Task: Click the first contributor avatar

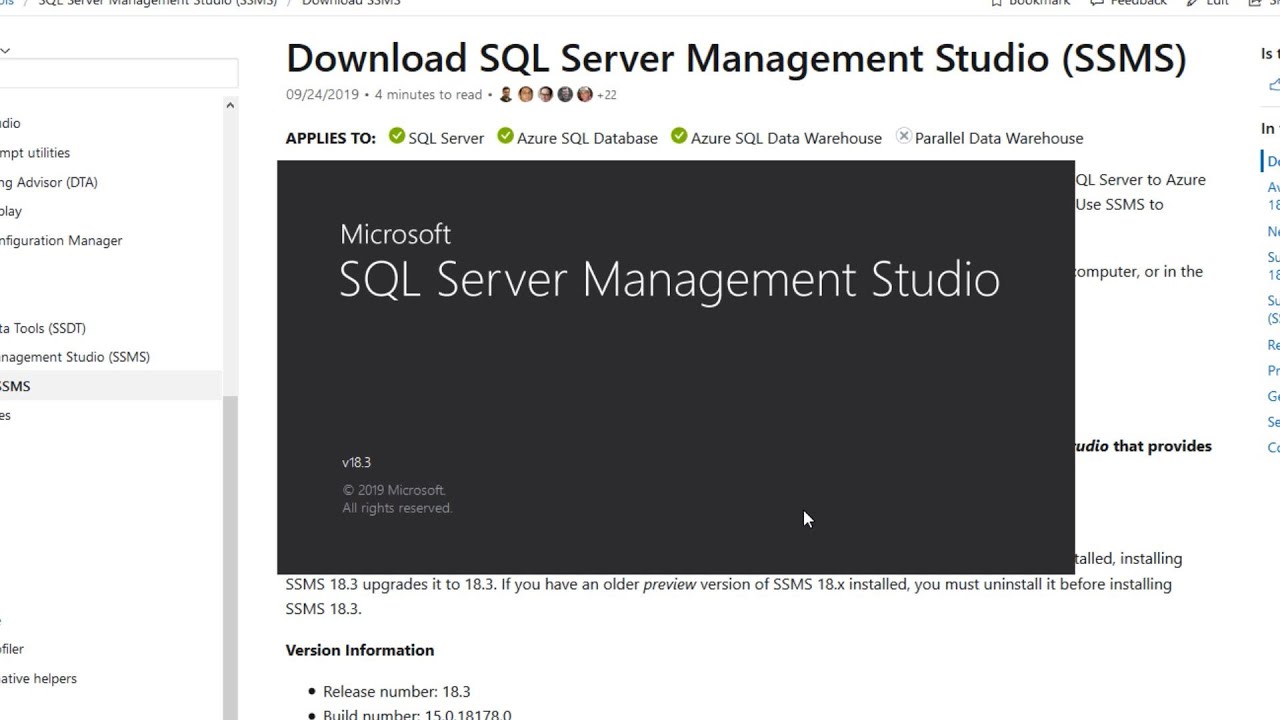Action: (507, 94)
